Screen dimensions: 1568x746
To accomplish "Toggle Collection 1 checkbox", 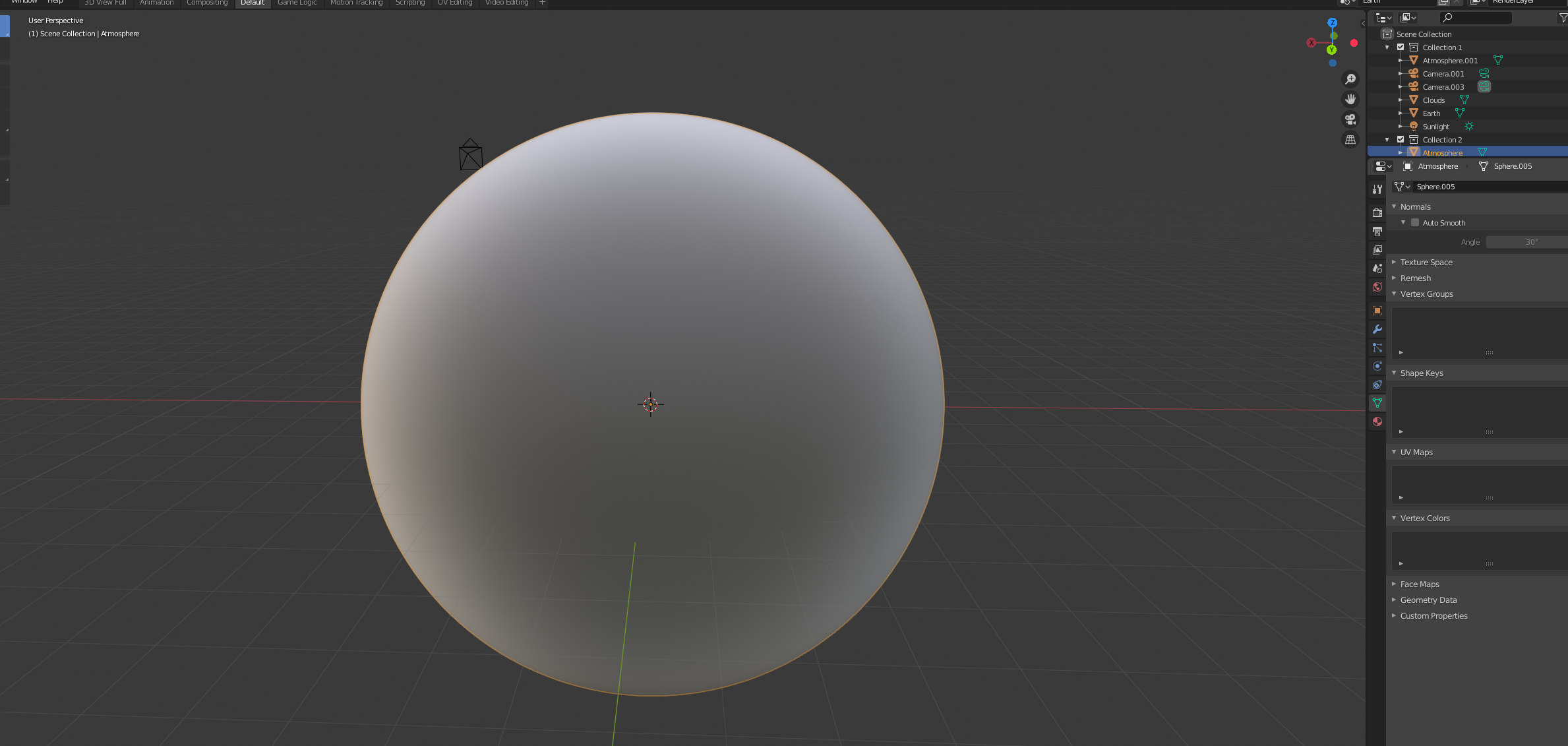I will 1401,47.
